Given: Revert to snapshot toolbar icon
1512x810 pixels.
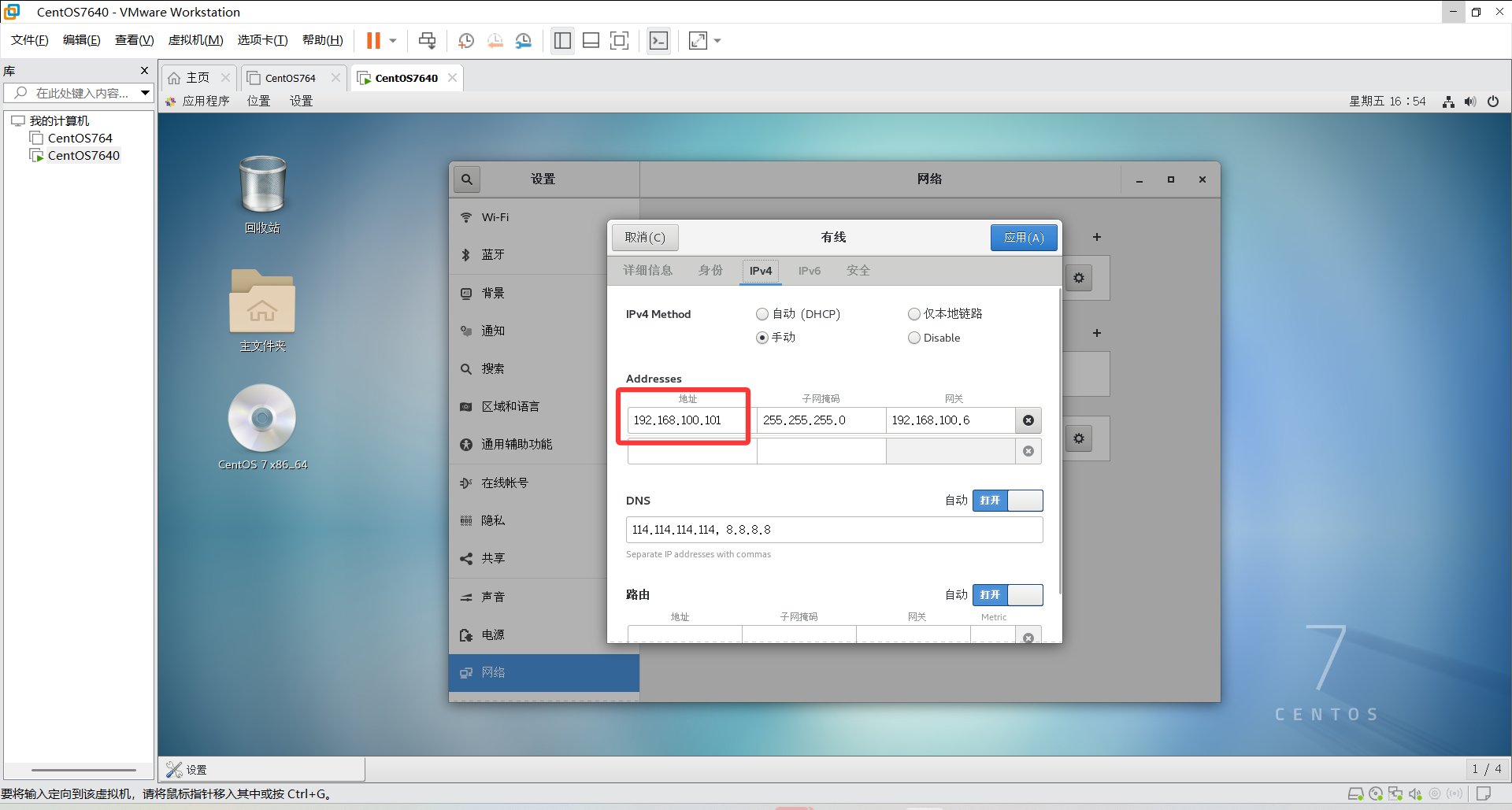Looking at the screenshot, I should [x=495, y=40].
